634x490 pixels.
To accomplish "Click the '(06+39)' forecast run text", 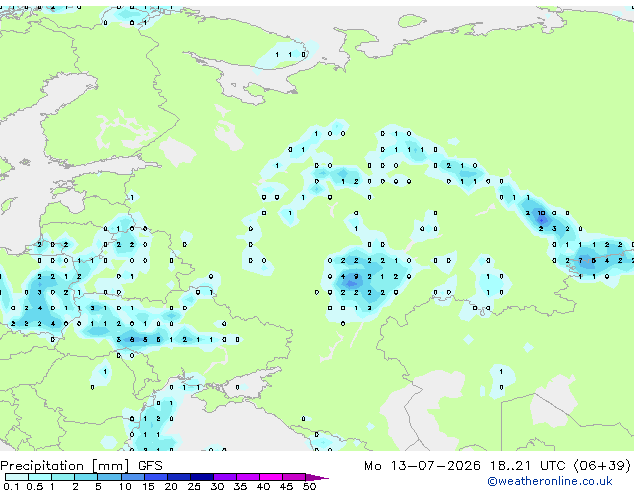I will (x=602, y=466).
